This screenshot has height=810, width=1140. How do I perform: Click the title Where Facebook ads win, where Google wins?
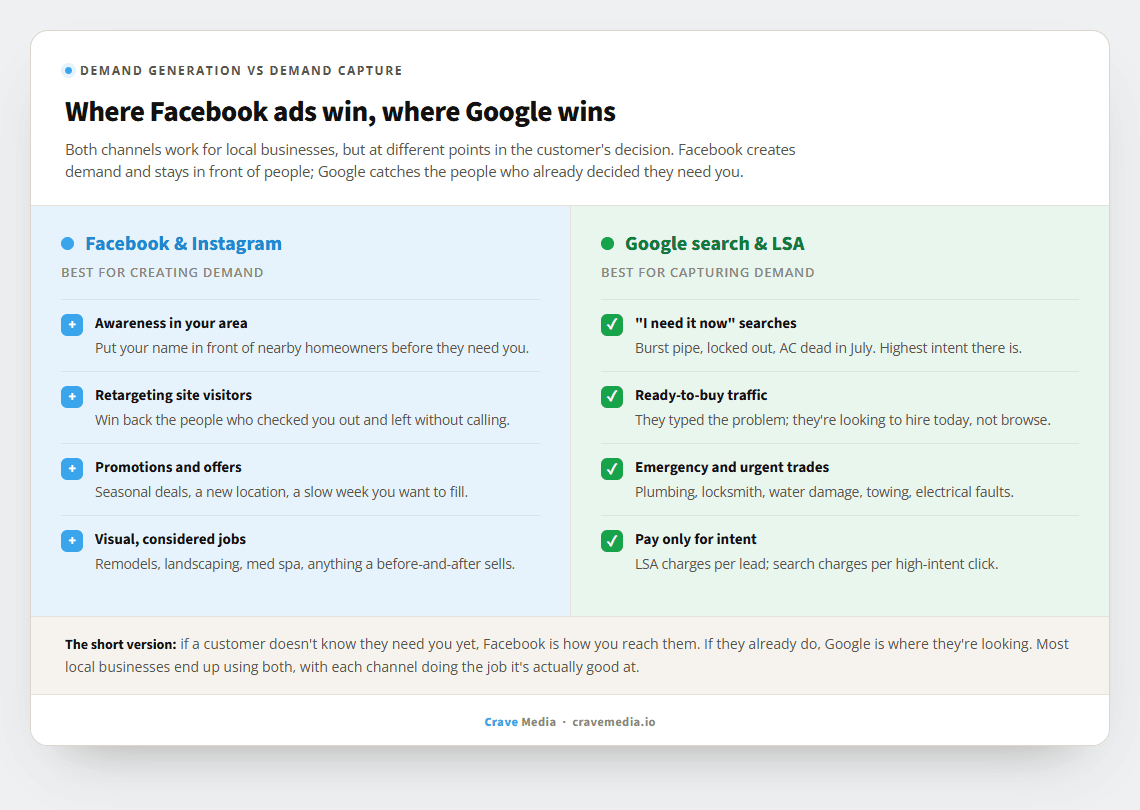340,112
